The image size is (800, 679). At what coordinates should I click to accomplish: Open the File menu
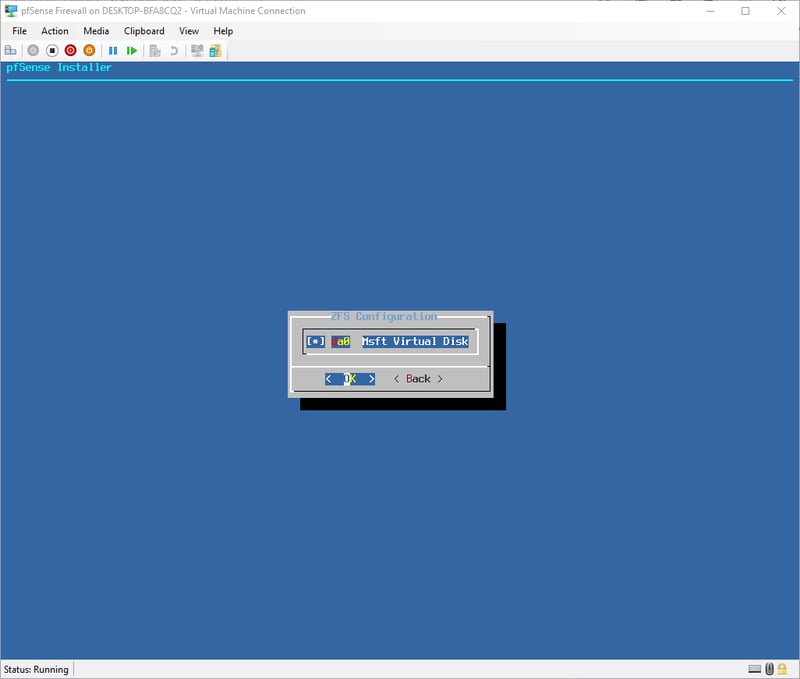[x=19, y=31]
